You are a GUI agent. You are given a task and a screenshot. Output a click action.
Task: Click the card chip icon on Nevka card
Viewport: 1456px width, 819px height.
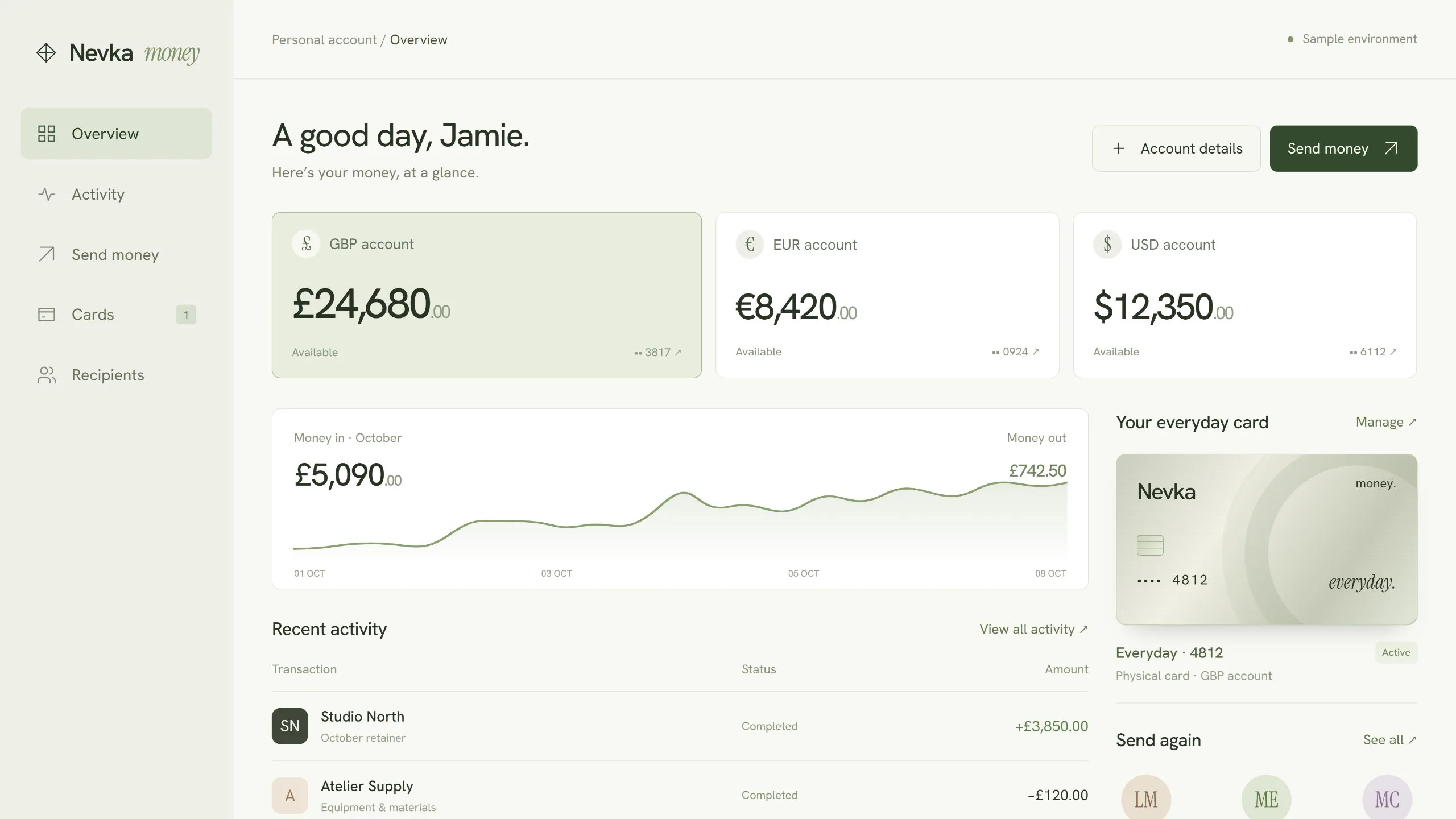(1150, 545)
